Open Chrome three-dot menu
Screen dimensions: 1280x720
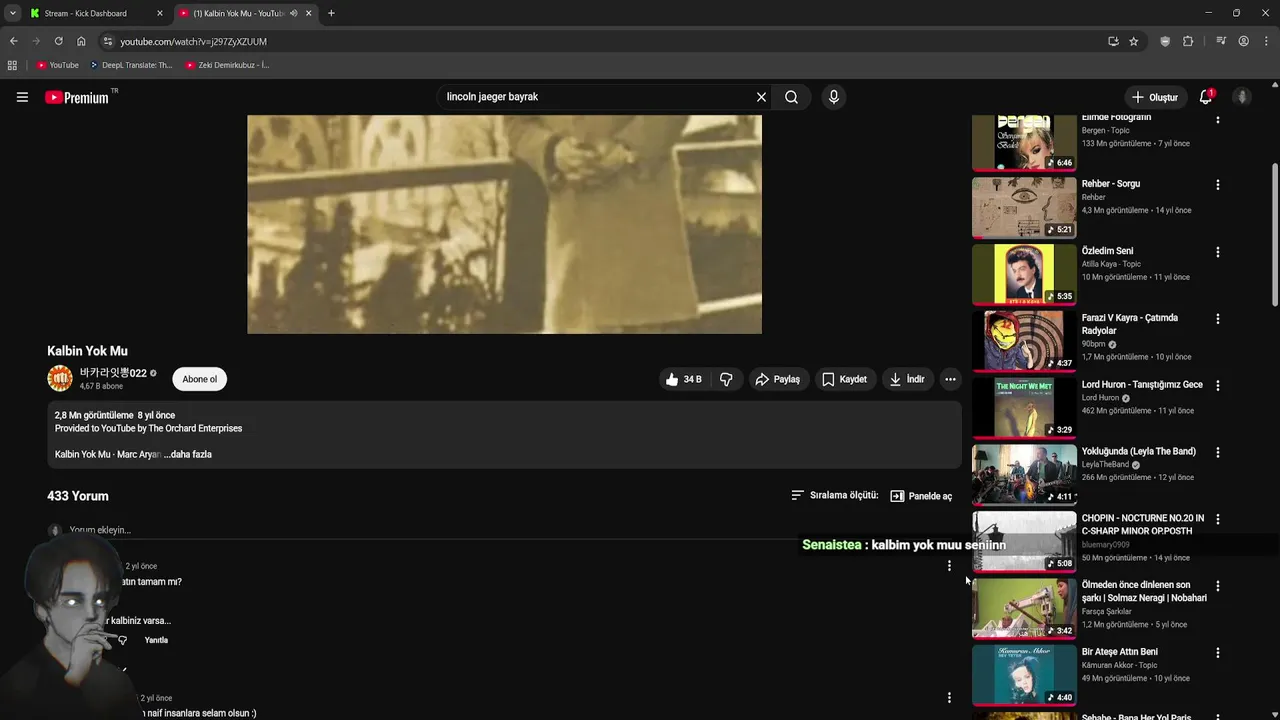click(1267, 41)
